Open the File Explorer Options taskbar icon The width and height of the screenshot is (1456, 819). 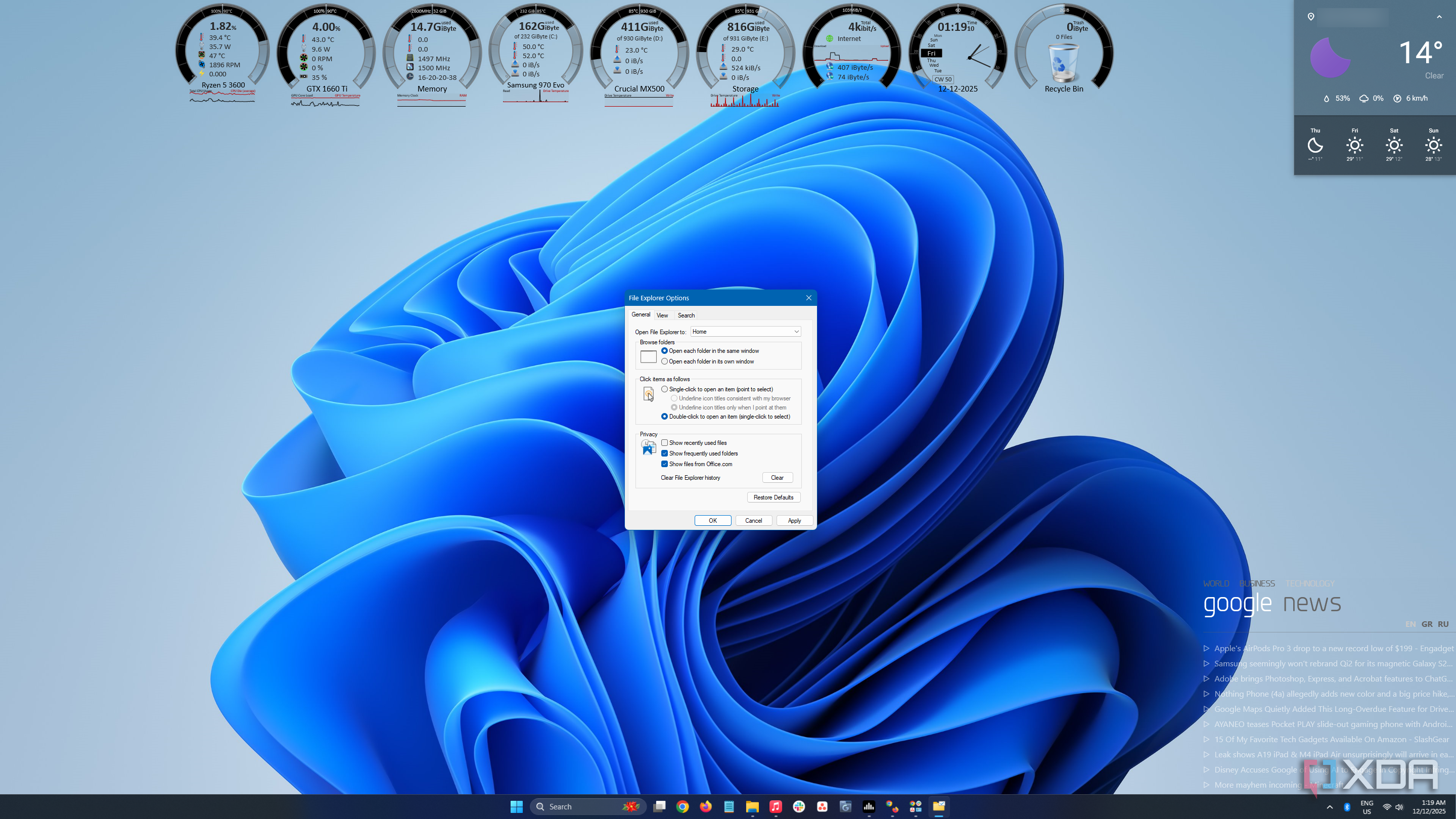939,806
